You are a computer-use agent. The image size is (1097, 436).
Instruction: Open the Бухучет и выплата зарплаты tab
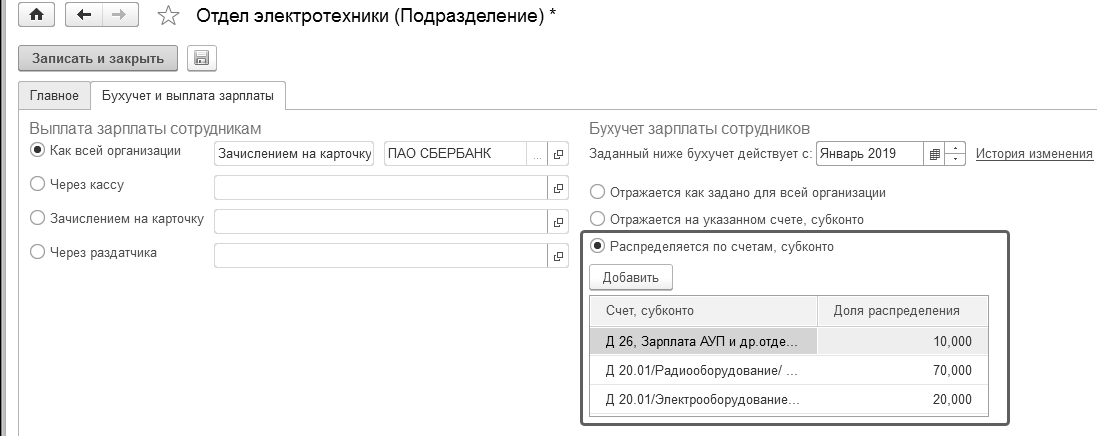(x=188, y=95)
